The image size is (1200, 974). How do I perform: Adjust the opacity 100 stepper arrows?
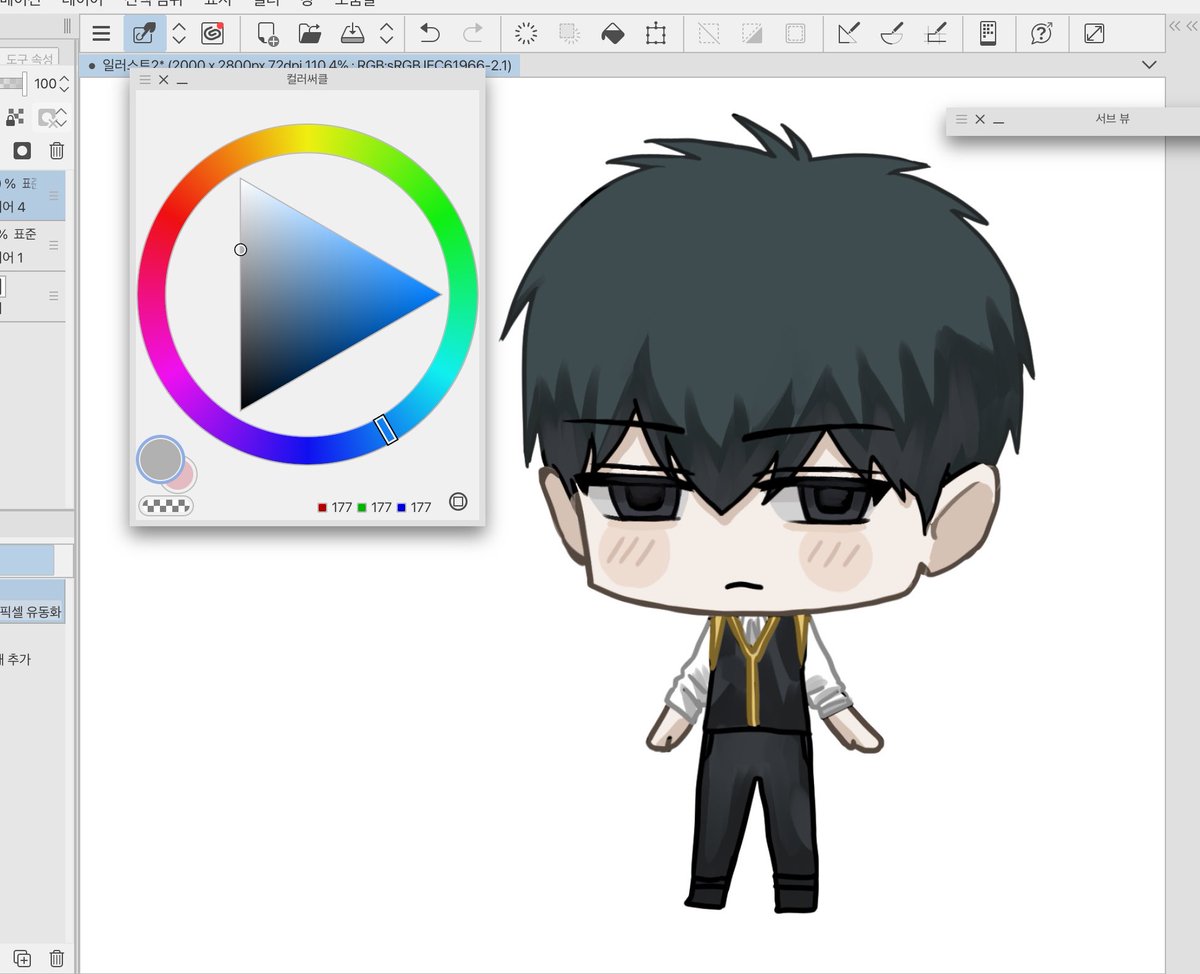pyautogui.click(x=64, y=84)
